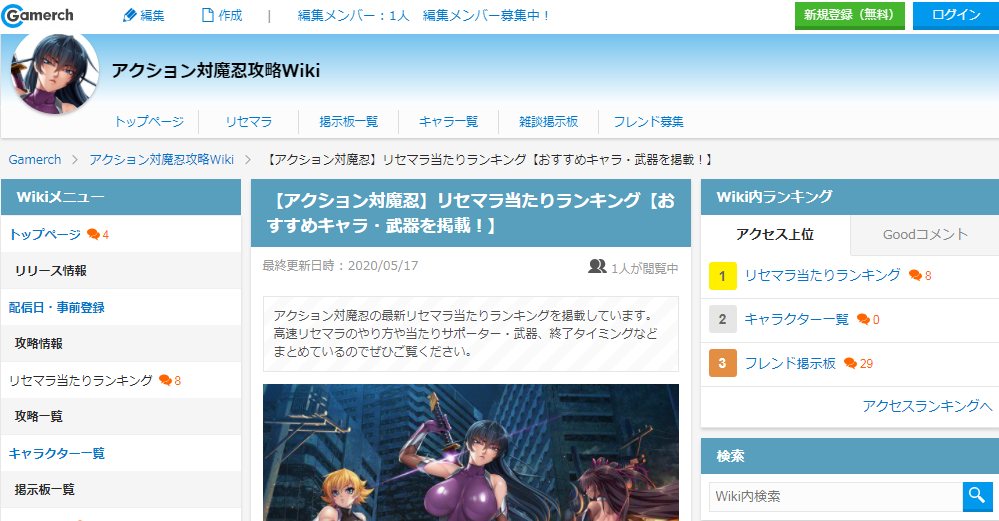
Task: Open 配信日・事前登録 in Wiki menu
Action: (57, 308)
